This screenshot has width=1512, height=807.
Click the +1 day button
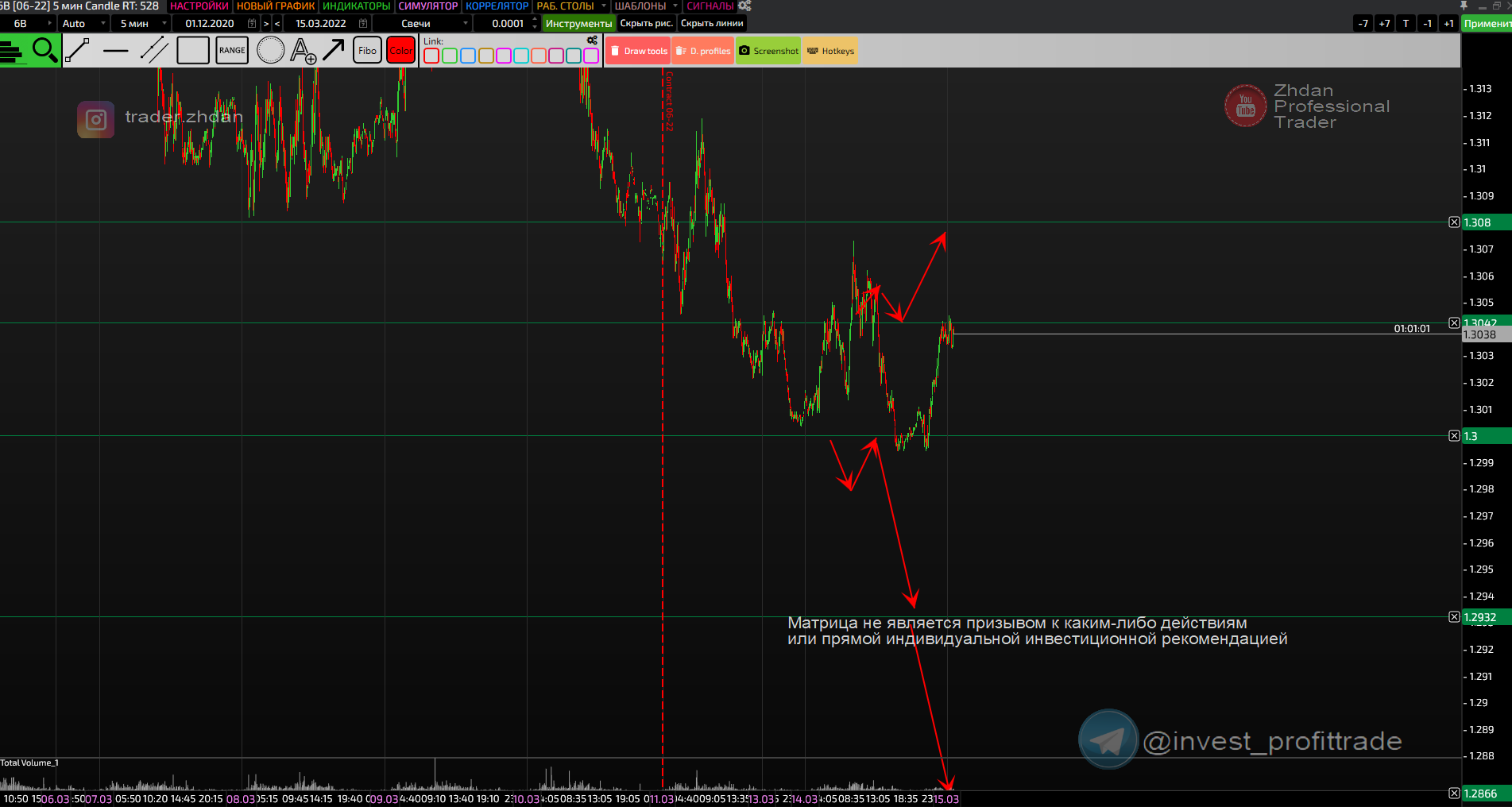[1448, 24]
